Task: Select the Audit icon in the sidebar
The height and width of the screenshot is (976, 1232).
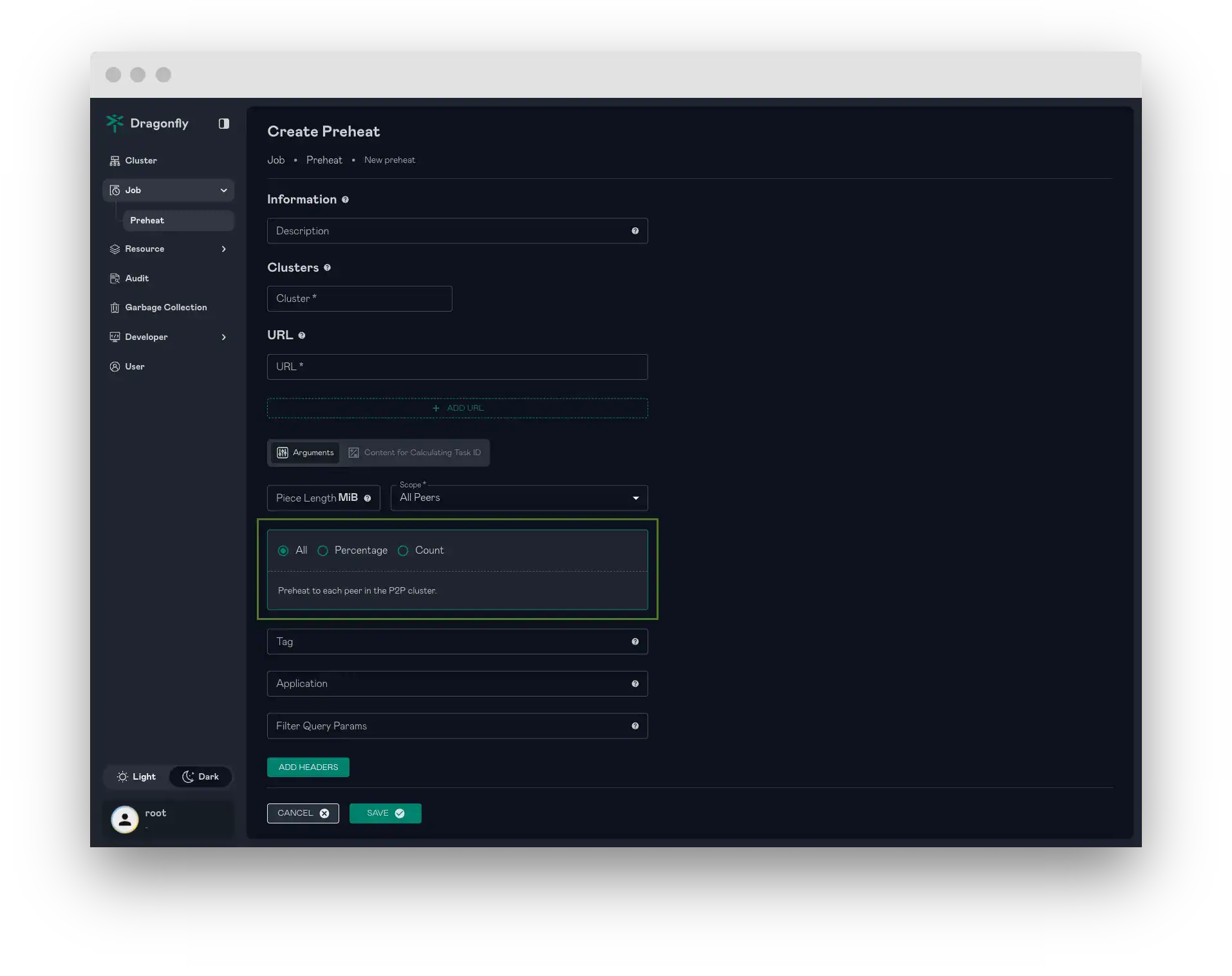Action: pos(114,278)
